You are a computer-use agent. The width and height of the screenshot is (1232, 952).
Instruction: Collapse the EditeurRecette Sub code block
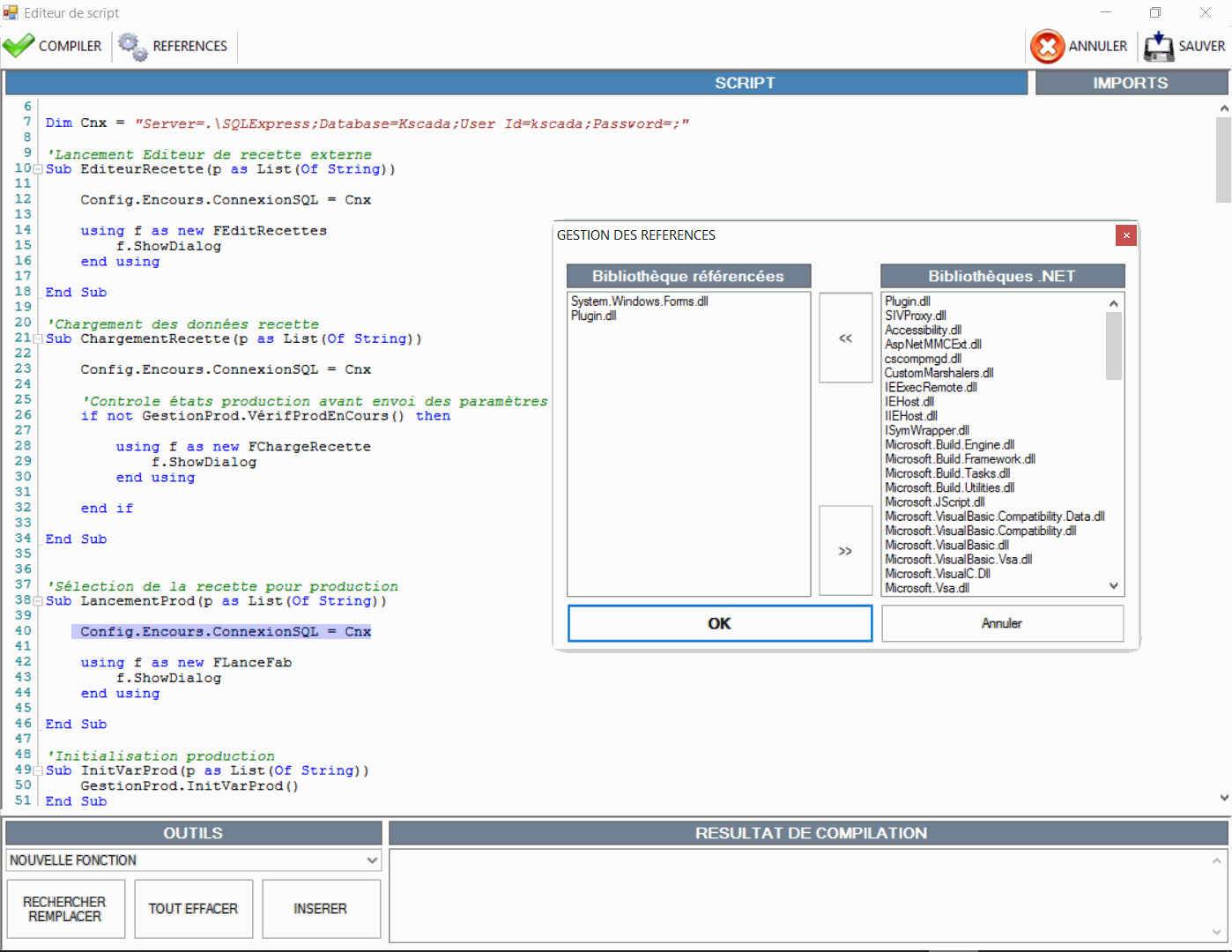[x=38, y=169]
